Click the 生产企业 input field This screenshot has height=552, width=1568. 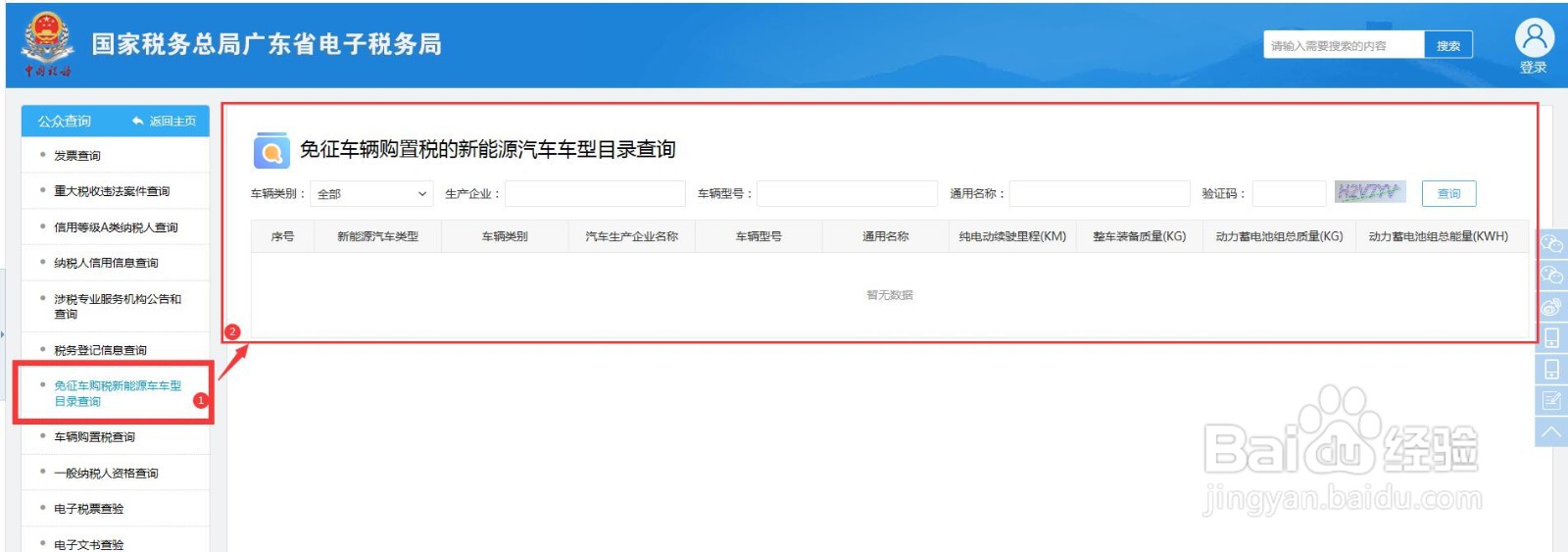click(x=595, y=194)
